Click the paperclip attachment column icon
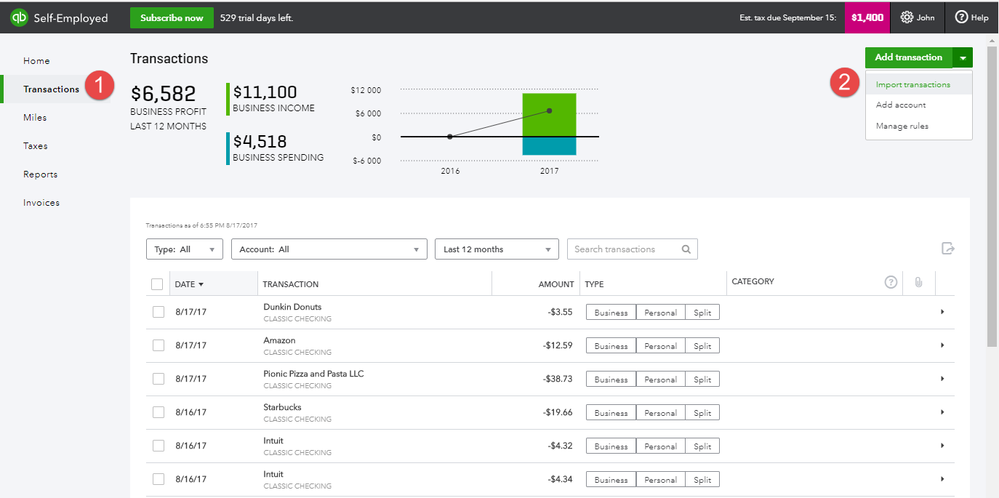999x498 pixels. [917, 283]
